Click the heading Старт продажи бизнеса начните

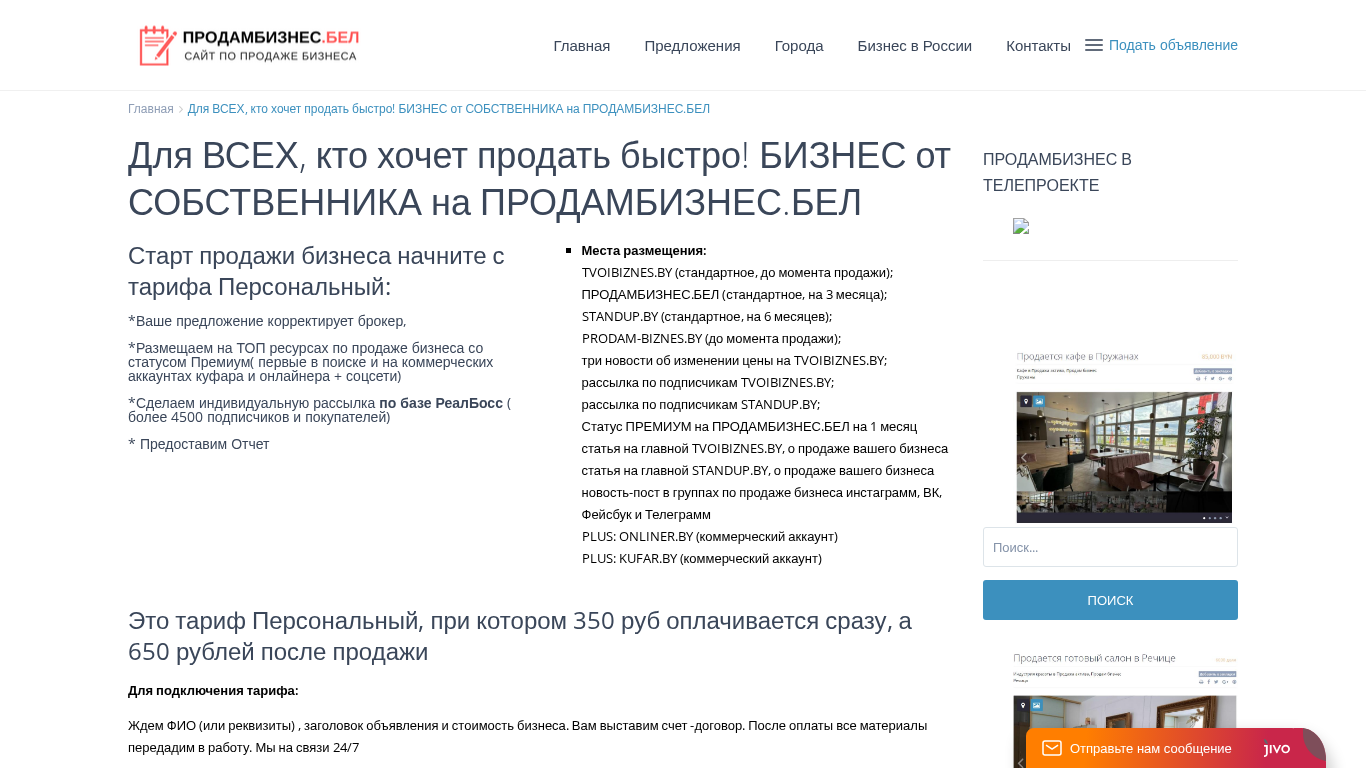coord(316,271)
